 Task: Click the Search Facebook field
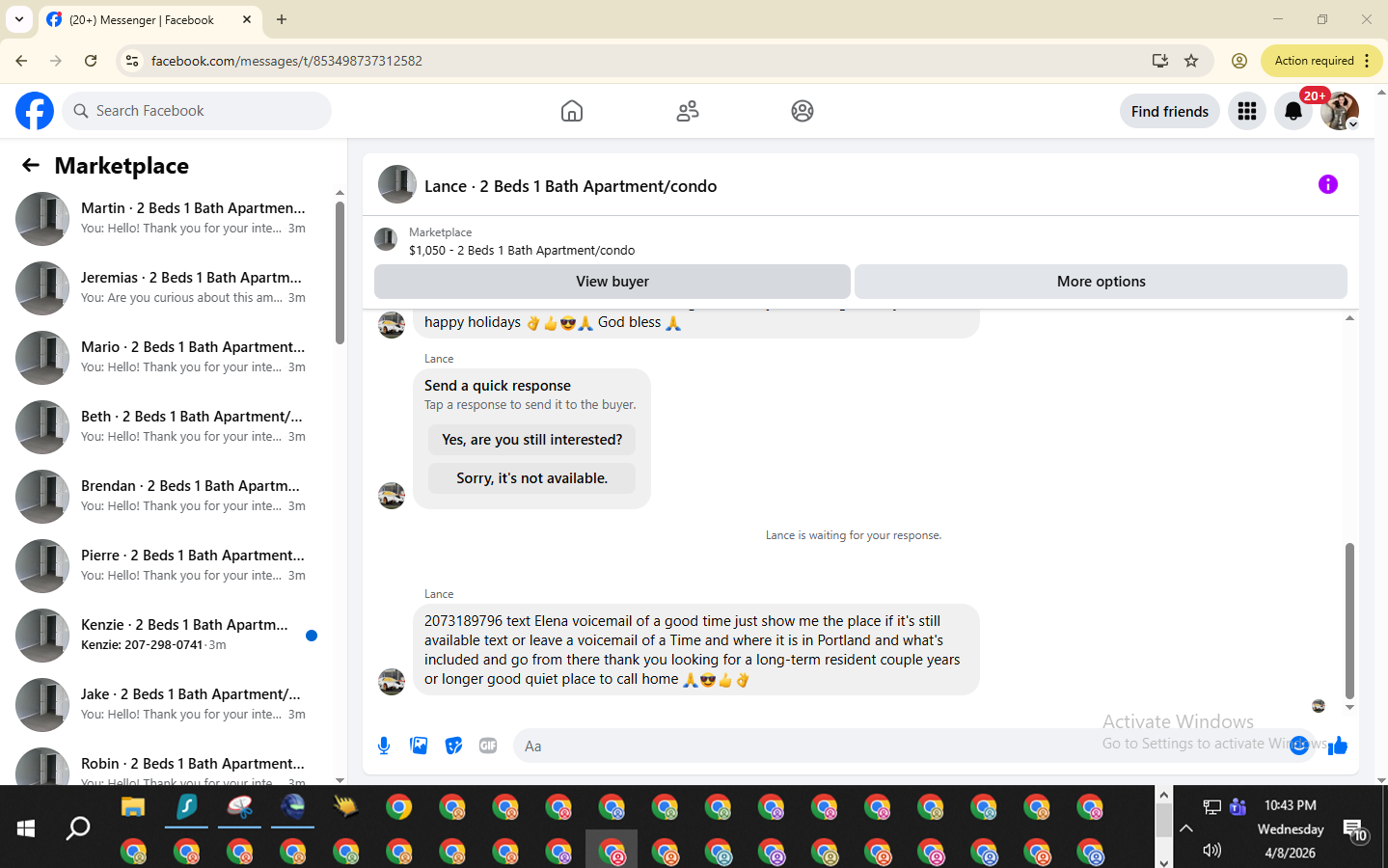coord(197,111)
